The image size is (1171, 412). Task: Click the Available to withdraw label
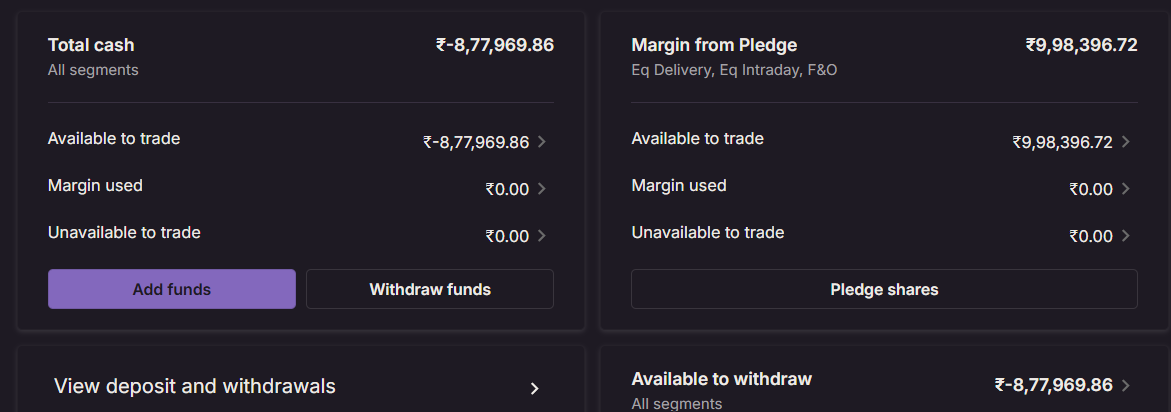(x=721, y=379)
